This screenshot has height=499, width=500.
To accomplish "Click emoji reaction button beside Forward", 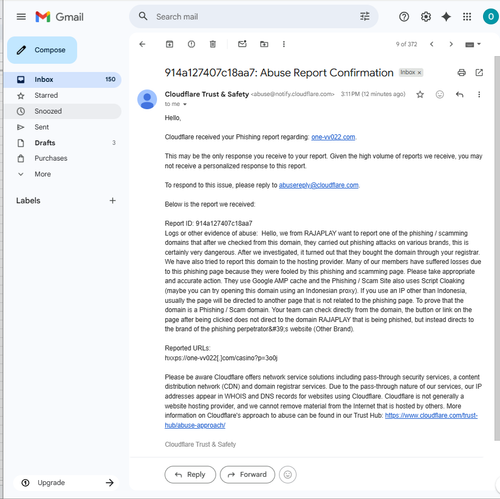I will pyautogui.click(x=288, y=474).
